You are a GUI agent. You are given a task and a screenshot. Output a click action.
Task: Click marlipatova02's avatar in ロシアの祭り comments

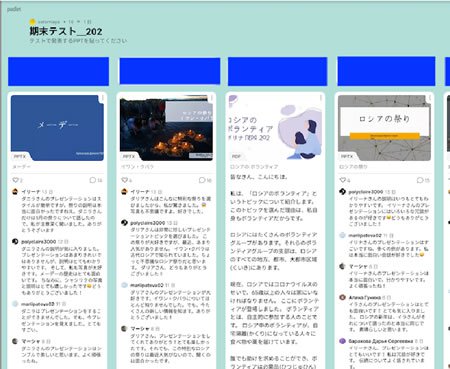tap(342, 235)
